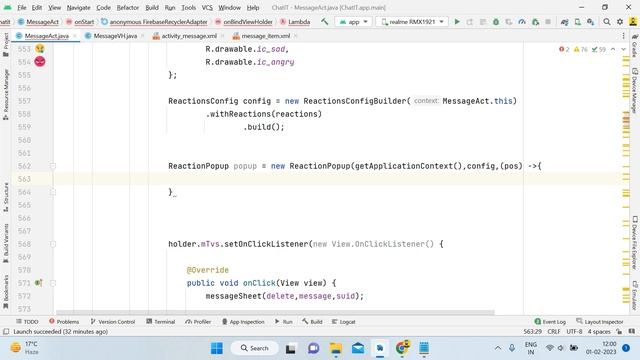Open IDE settings gear icon

[x=620, y=22]
